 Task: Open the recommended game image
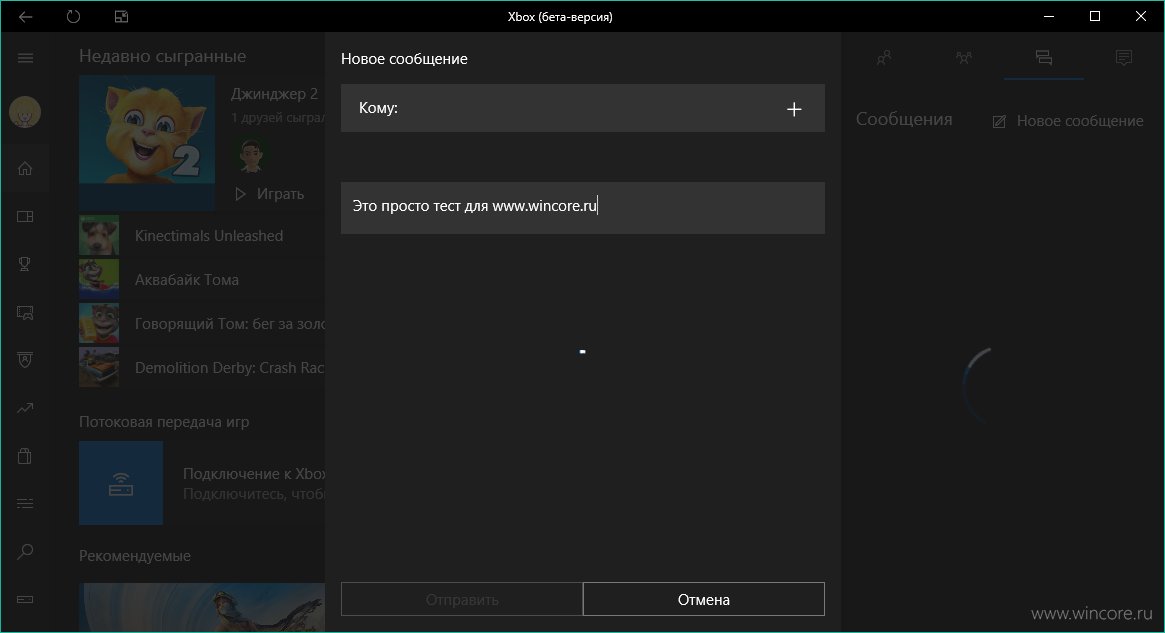pyautogui.click(x=202, y=607)
